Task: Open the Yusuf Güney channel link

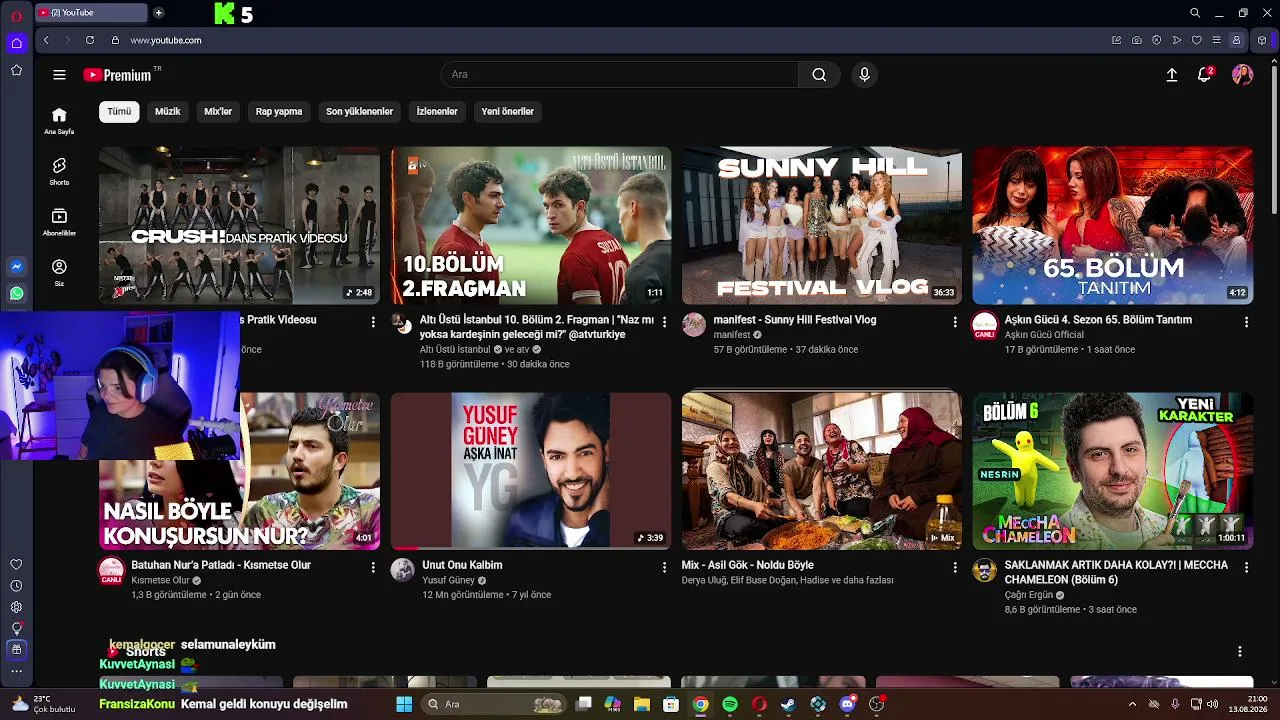Action: pyautogui.click(x=449, y=580)
